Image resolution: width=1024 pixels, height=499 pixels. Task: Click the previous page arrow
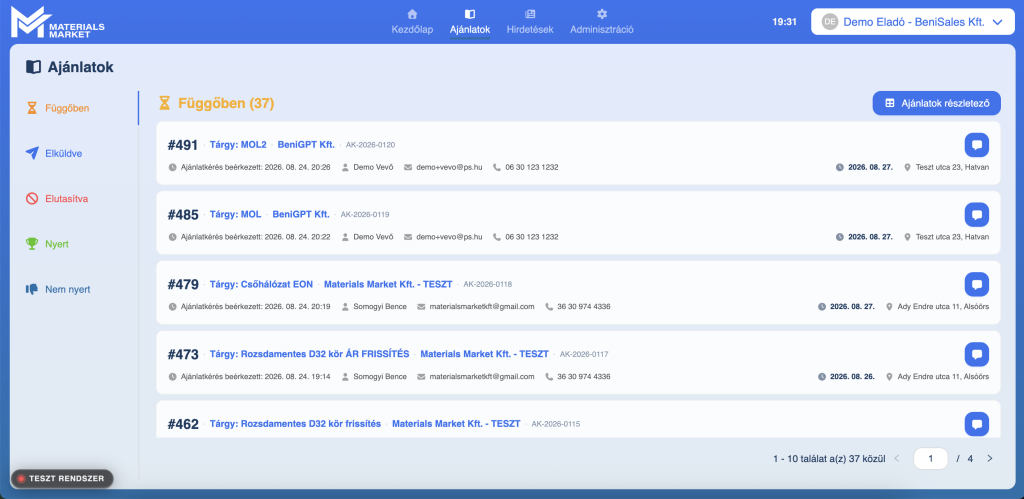click(897, 459)
